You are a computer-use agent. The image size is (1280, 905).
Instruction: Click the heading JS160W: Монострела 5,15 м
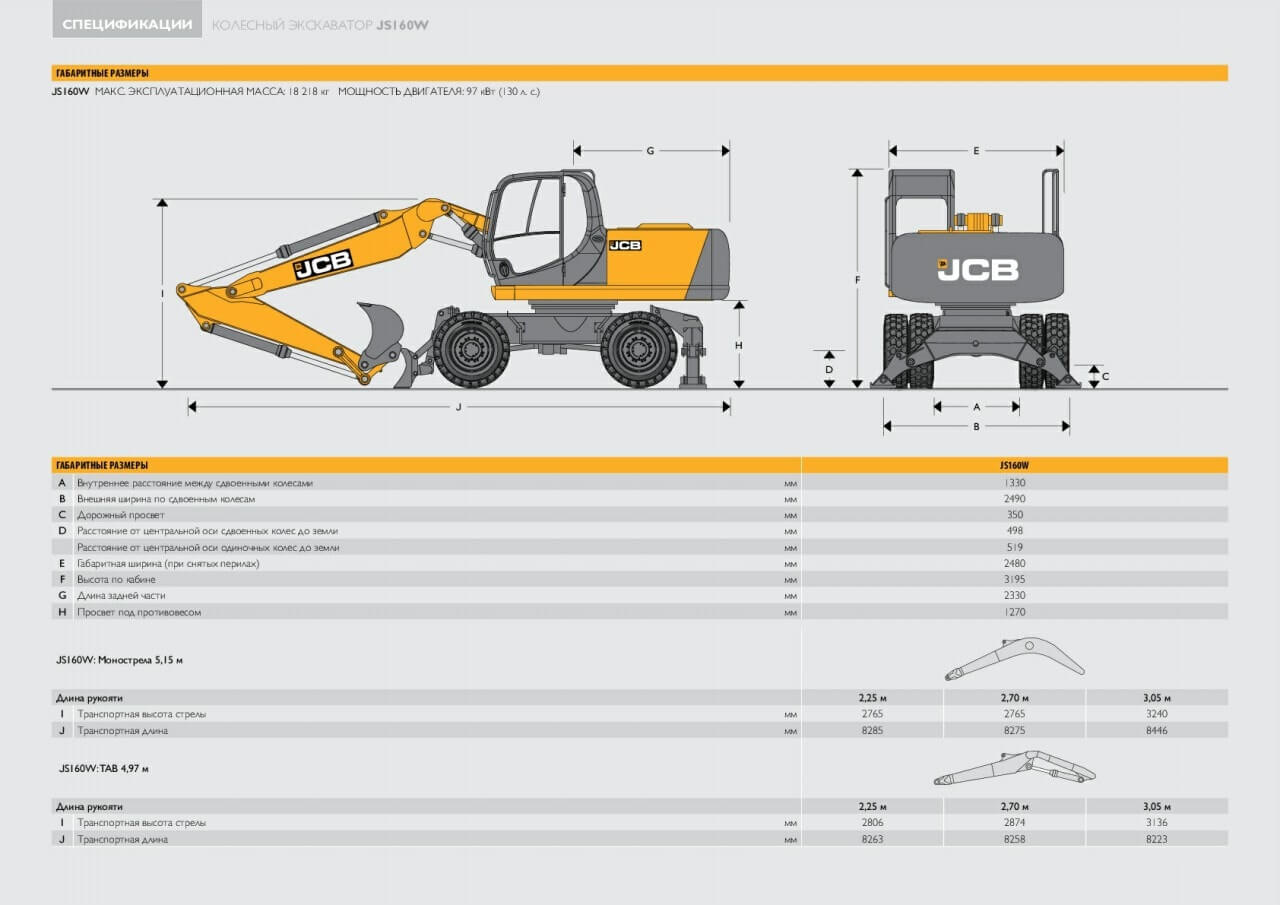click(x=120, y=660)
